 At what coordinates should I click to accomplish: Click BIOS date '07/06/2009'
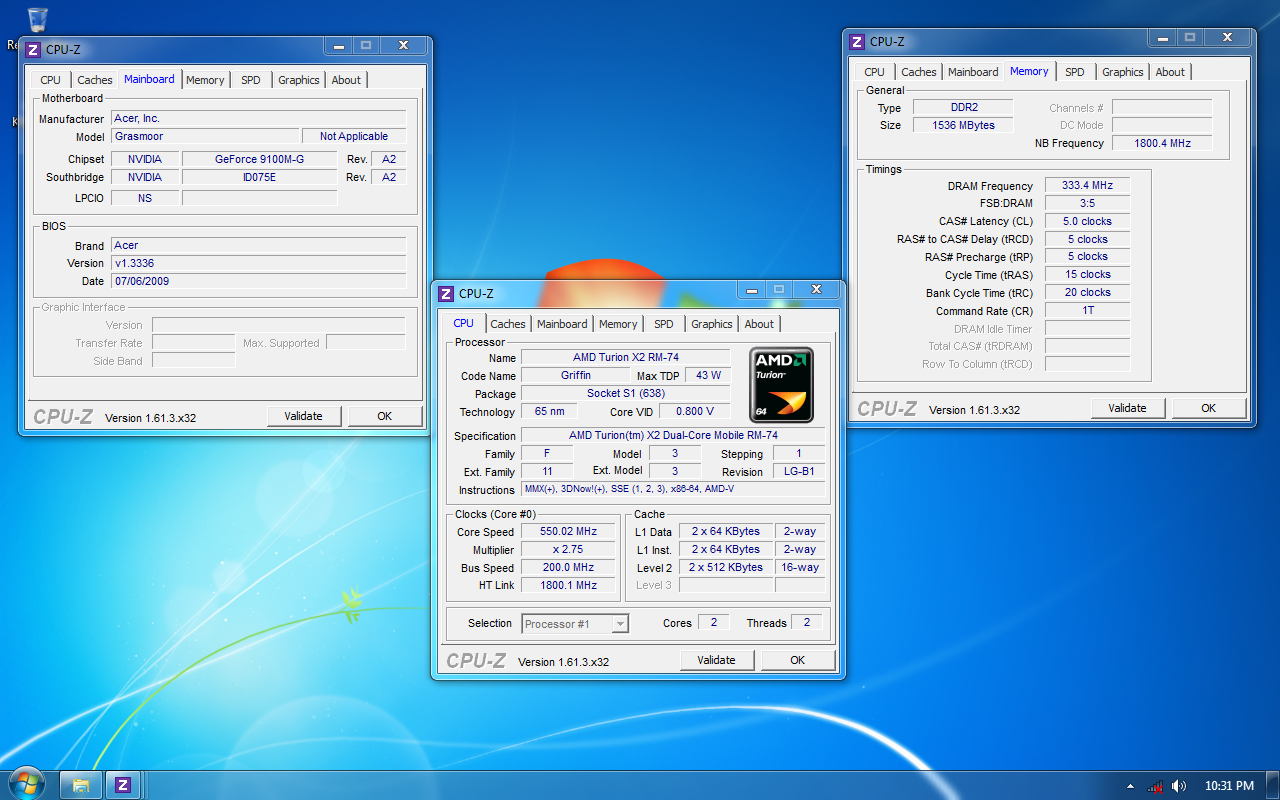259,281
